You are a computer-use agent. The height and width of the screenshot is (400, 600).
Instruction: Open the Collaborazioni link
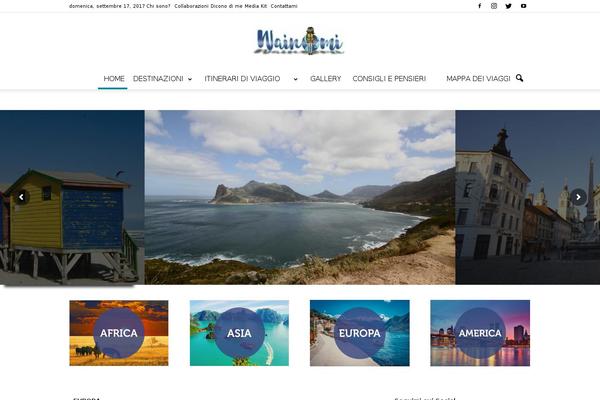tap(192, 6)
